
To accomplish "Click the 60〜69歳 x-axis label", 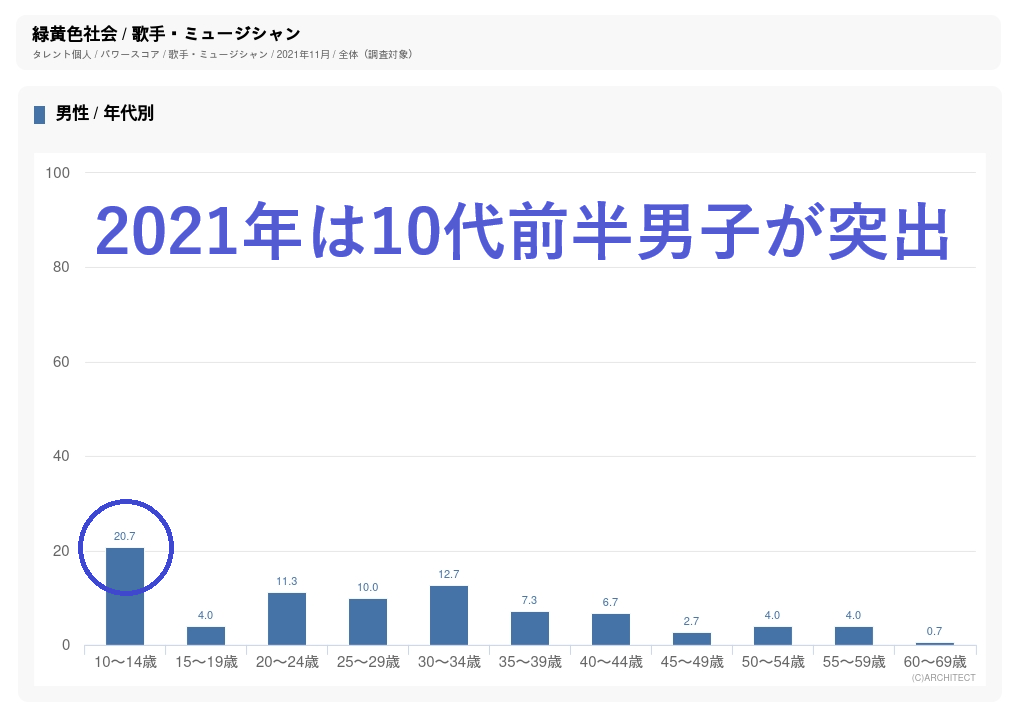I will tap(935, 662).
